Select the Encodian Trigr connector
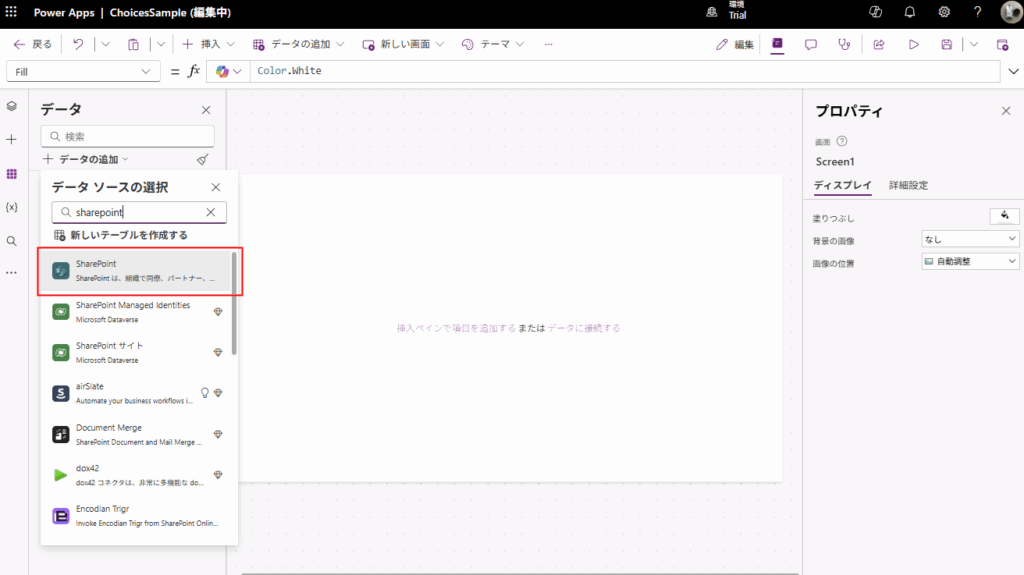The image size is (1024, 575). [136, 516]
